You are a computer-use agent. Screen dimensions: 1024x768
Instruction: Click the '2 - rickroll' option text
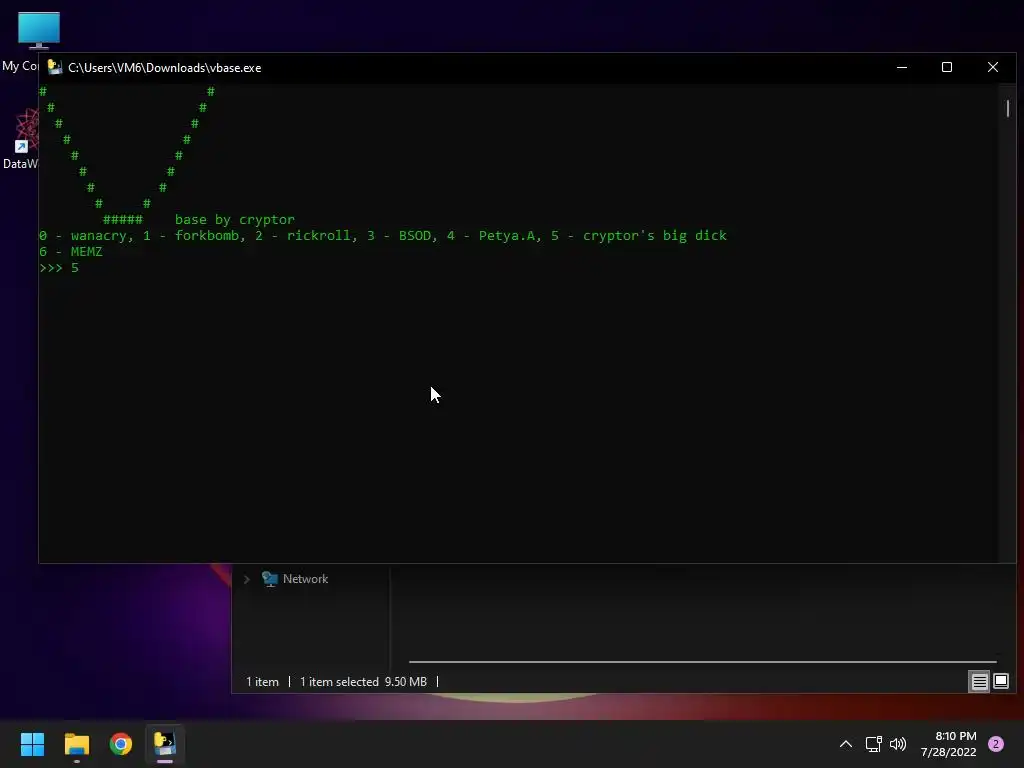306,236
